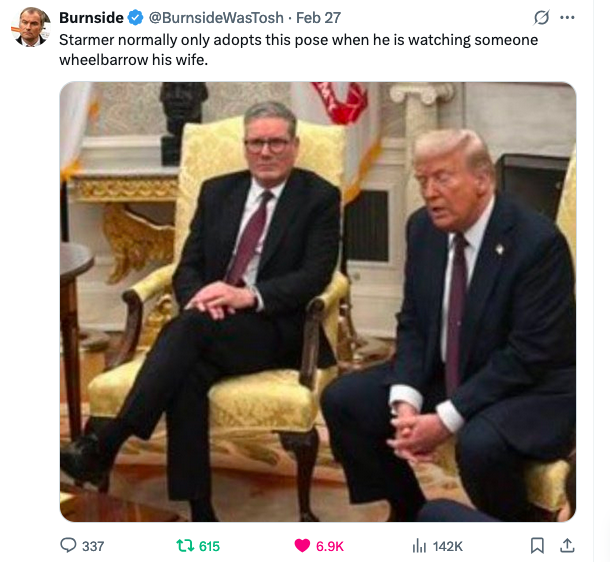This screenshot has height=562, width=610.
Task: Open the Feb 27 timestamp link
Action: (318, 18)
